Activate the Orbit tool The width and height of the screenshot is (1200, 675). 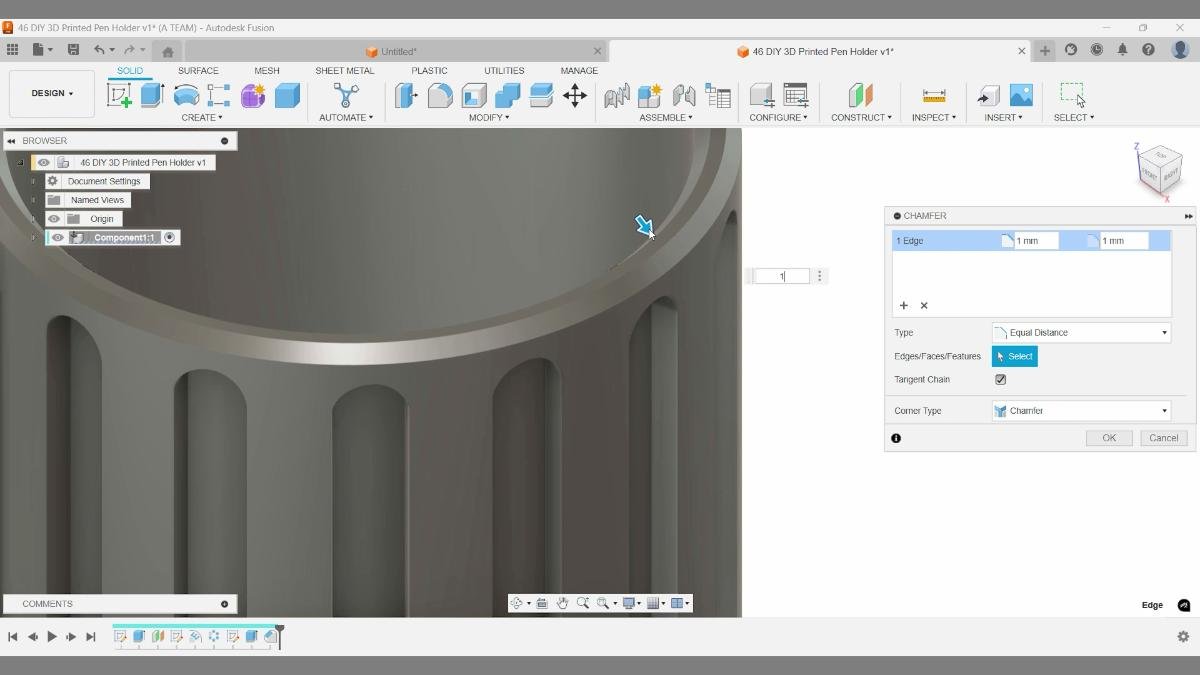pos(518,603)
